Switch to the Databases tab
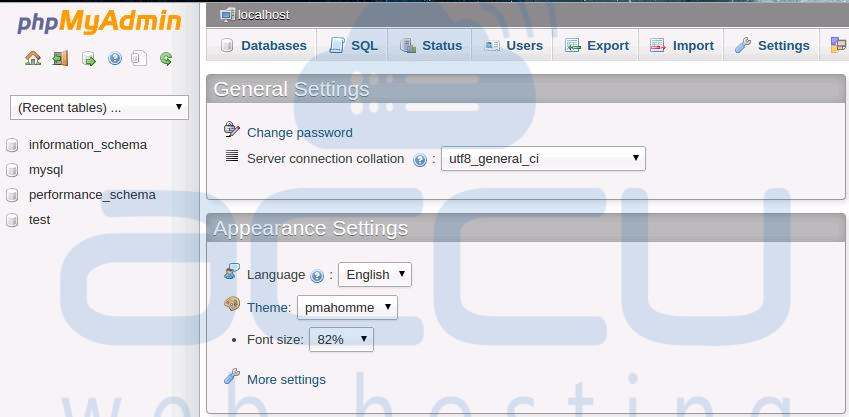 coord(262,45)
